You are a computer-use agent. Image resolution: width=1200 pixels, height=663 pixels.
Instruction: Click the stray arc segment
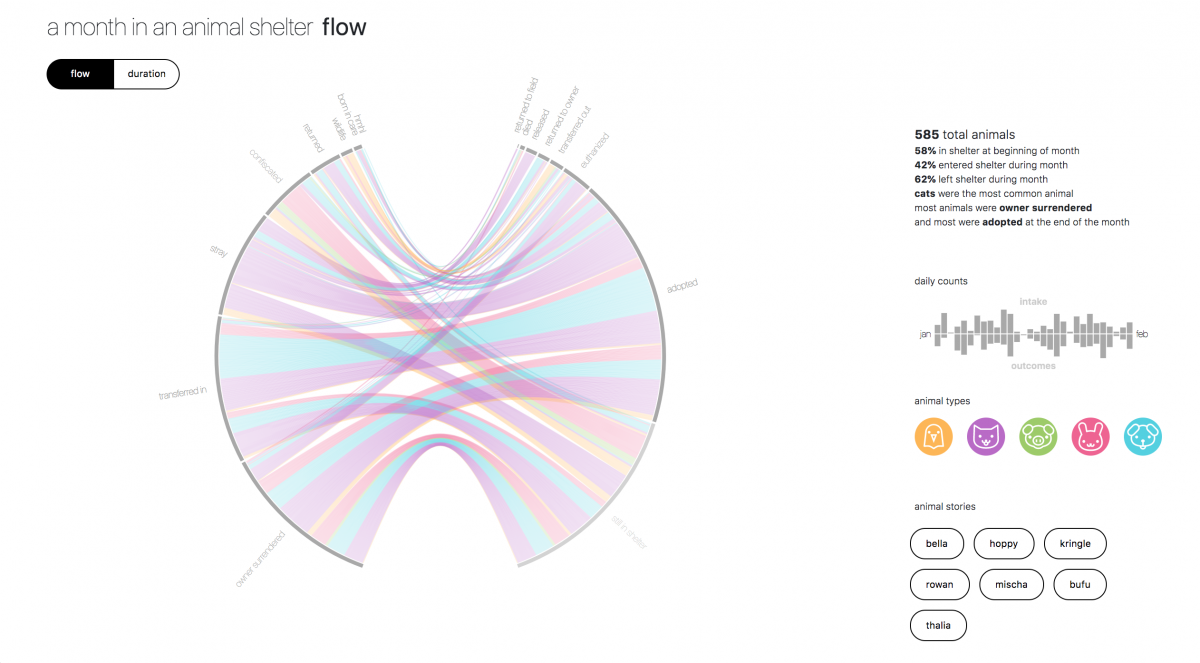pyautogui.click(x=237, y=259)
